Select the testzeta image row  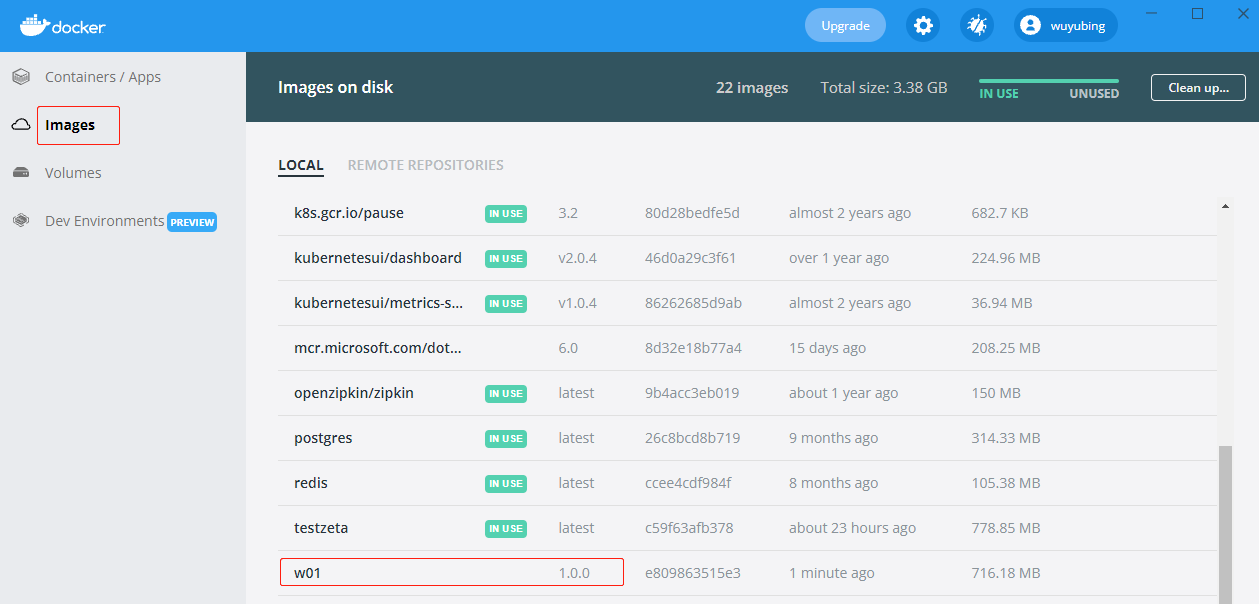pyautogui.click(x=748, y=528)
